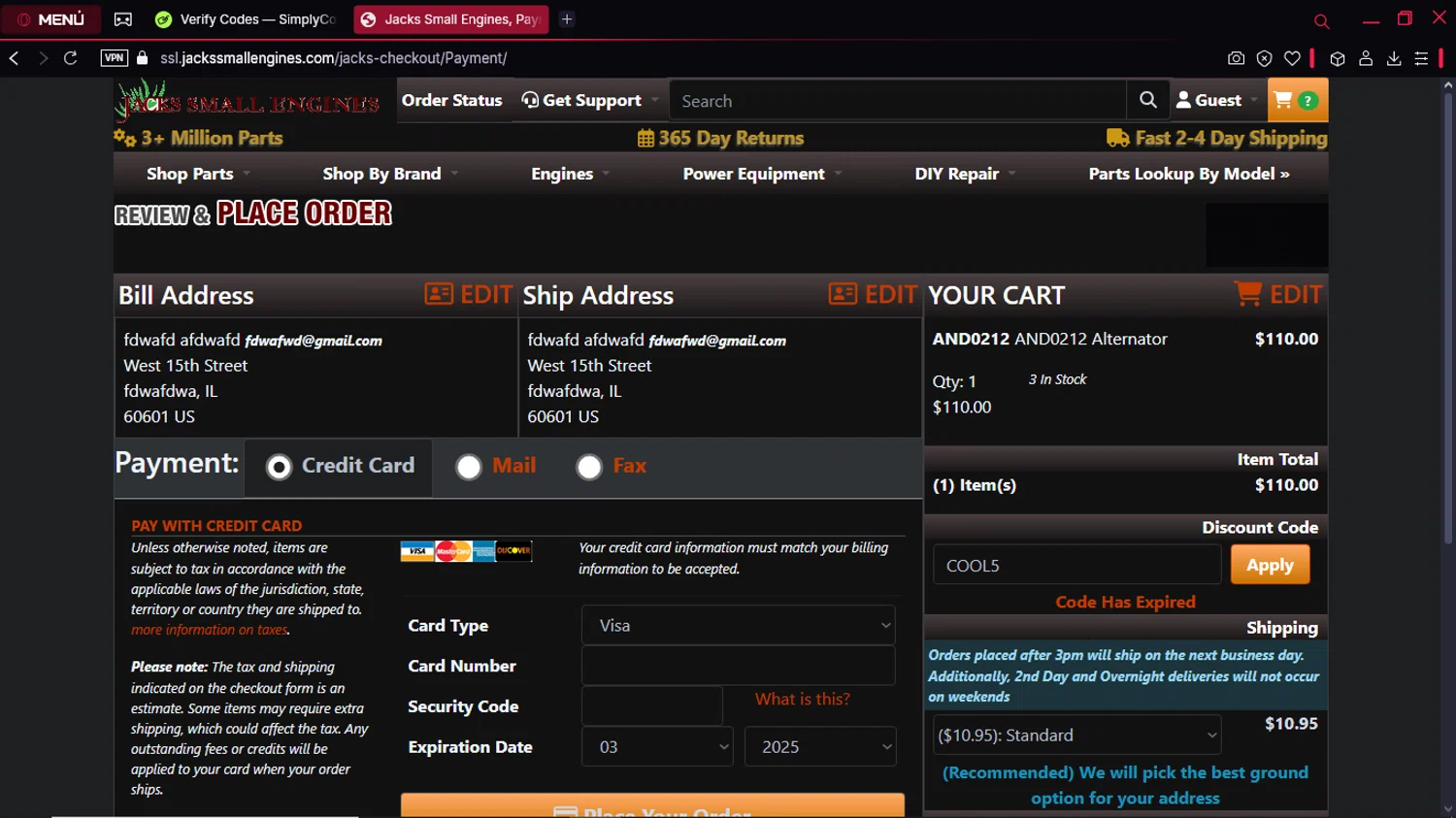Image resolution: width=1456 pixels, height=818 pixels.
Task: Open What is this? security help
Action: click(x=802, y=699)
